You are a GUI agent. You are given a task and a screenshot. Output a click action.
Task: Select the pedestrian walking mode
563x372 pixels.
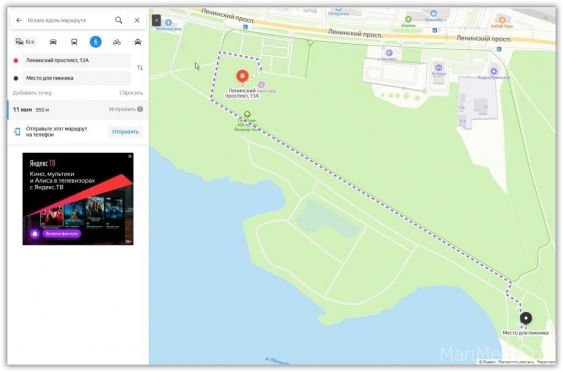[96, 42]
